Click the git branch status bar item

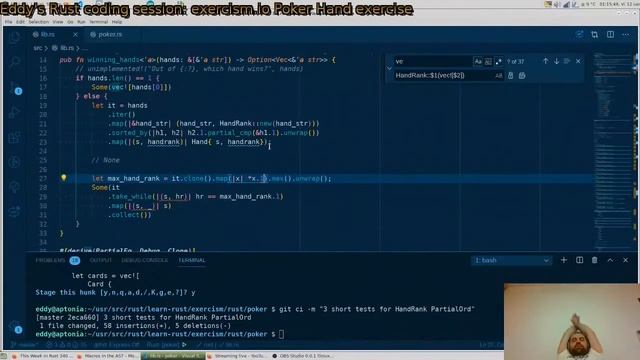(x=24, y=345)
